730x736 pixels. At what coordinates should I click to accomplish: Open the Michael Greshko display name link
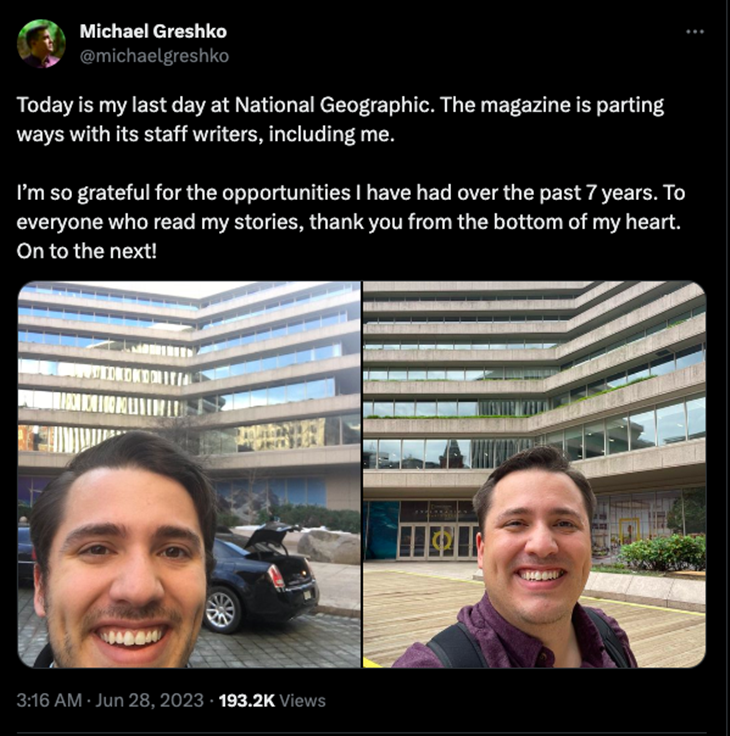[x=153, y=31]
